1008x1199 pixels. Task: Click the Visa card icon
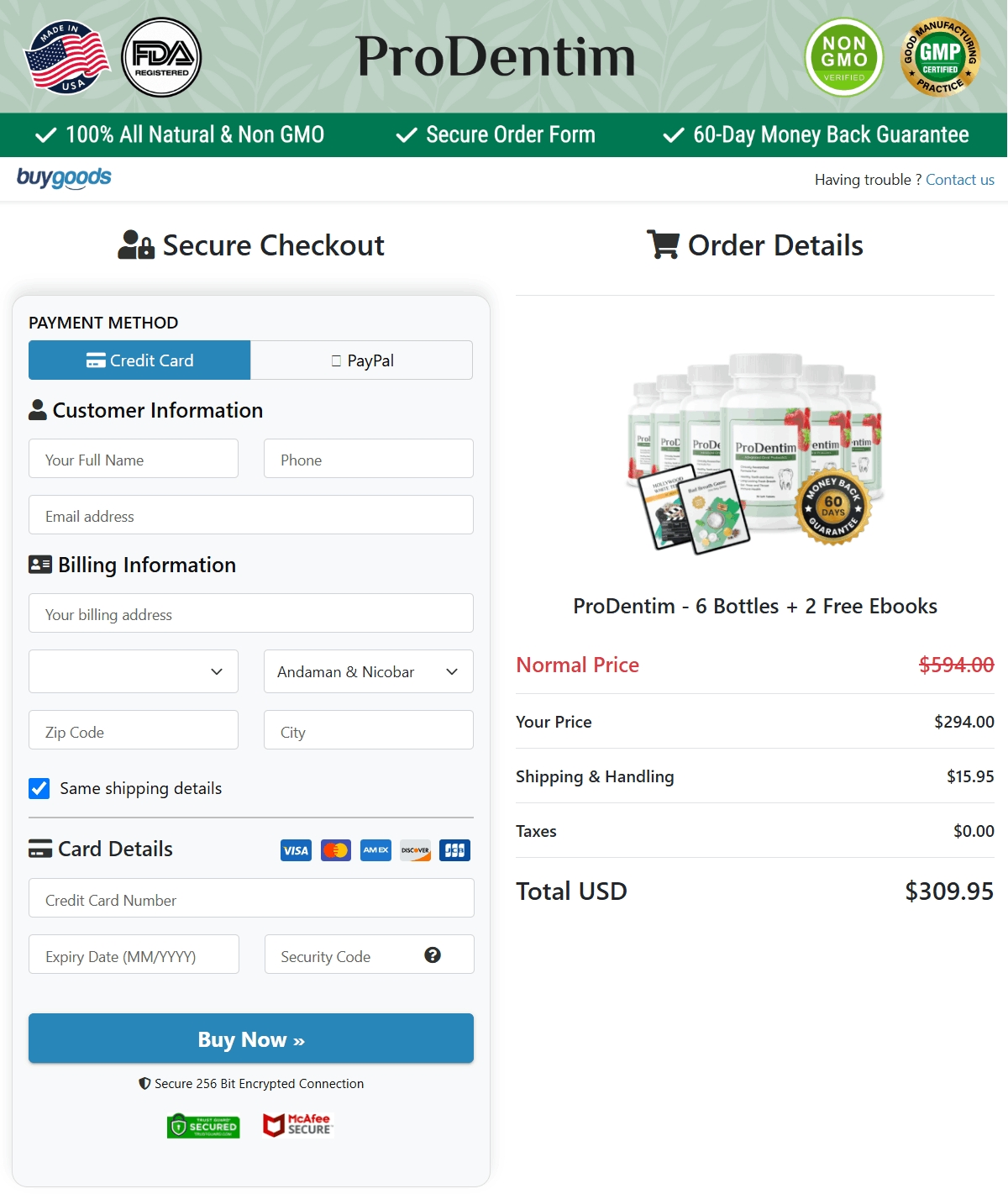pos(296,850)
